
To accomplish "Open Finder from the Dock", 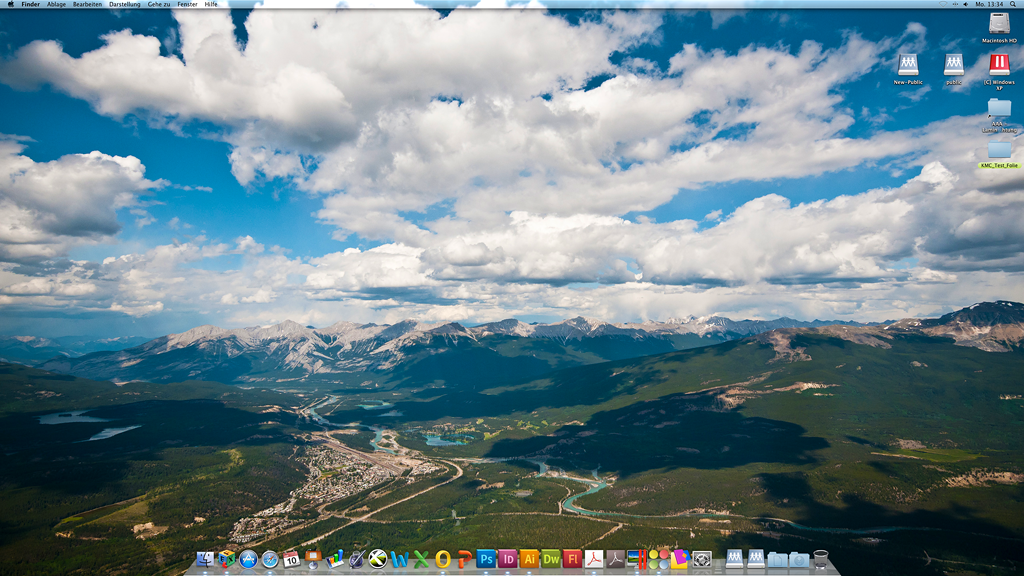I will point(204,559).
